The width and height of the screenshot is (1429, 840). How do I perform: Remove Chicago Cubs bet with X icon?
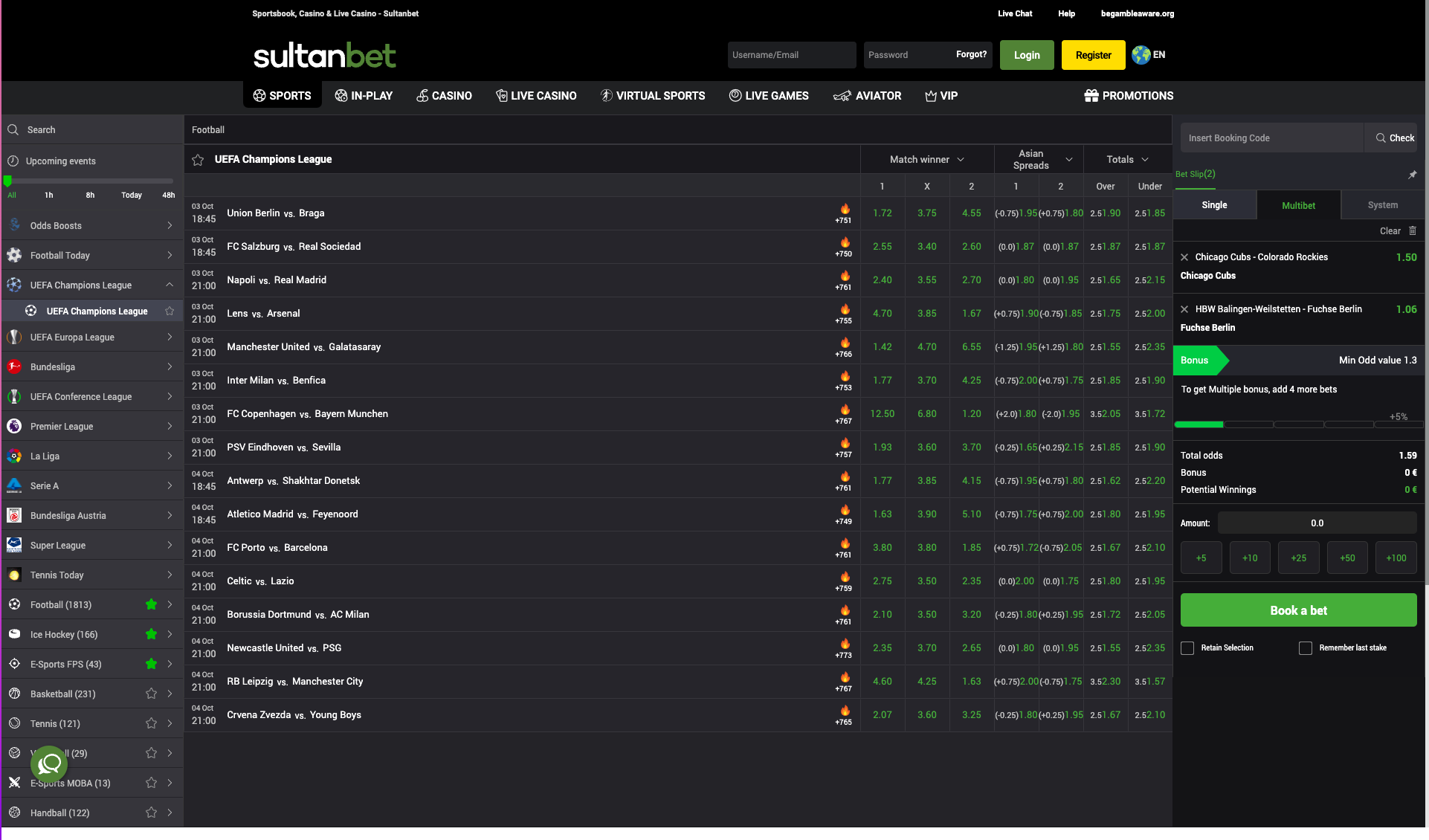(x=1184, y=257)
